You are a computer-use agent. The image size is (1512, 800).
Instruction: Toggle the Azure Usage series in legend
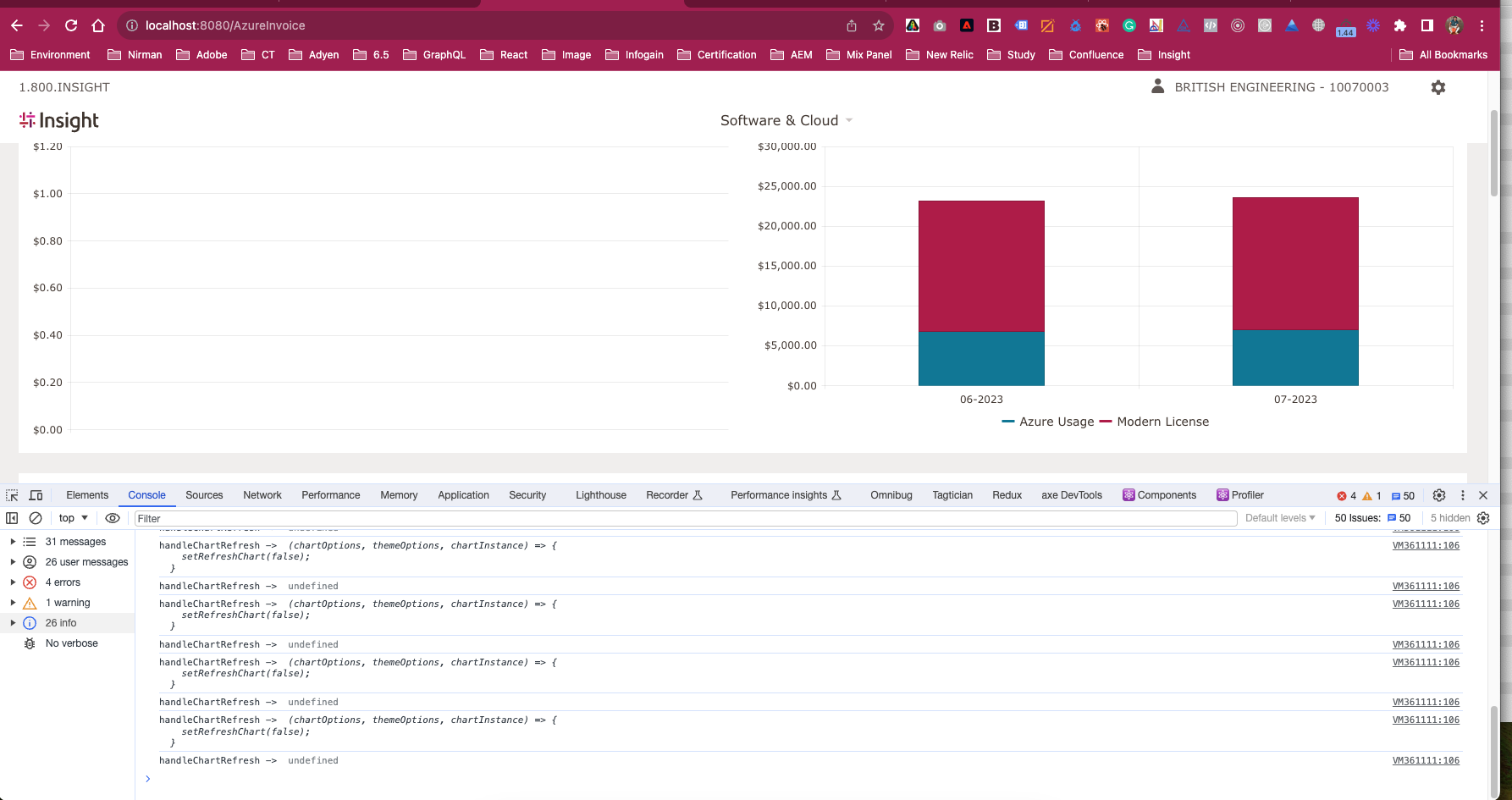click(x=1048, y=422)
